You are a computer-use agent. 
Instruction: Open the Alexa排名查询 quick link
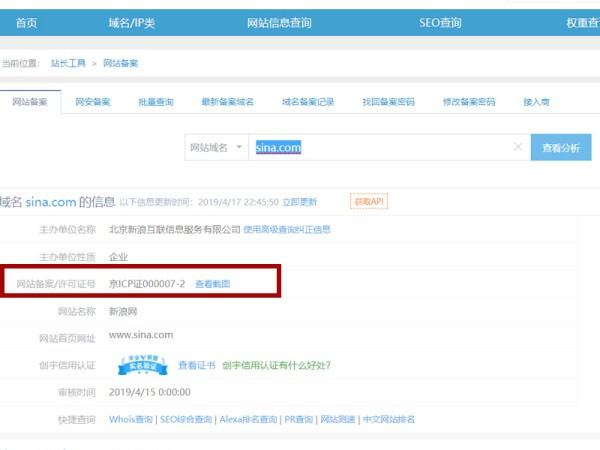[248, 419]
